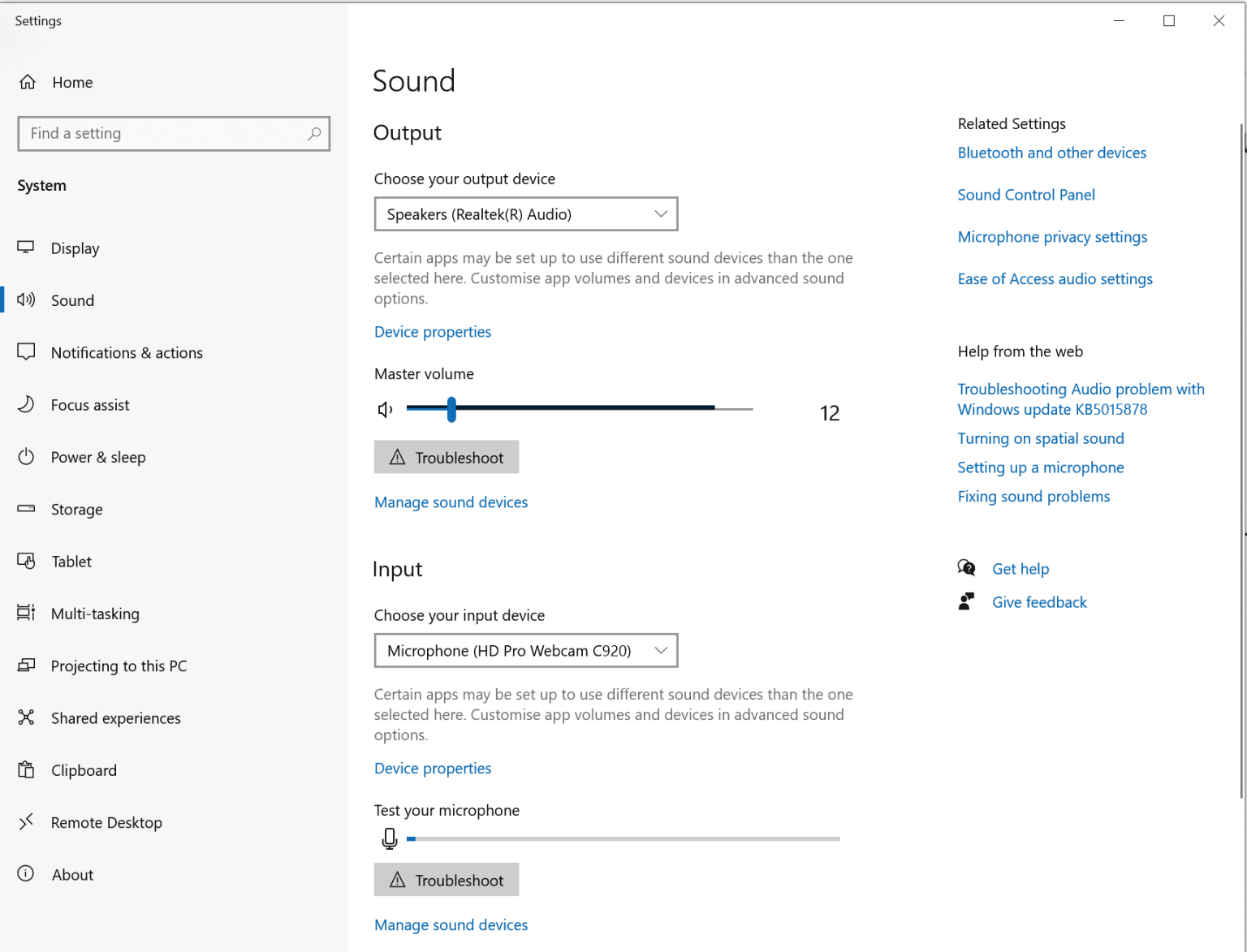Select the Sound speaker icon in sidebar
The height and width of the screenshot is (952, 1247).
click(27, 299)
